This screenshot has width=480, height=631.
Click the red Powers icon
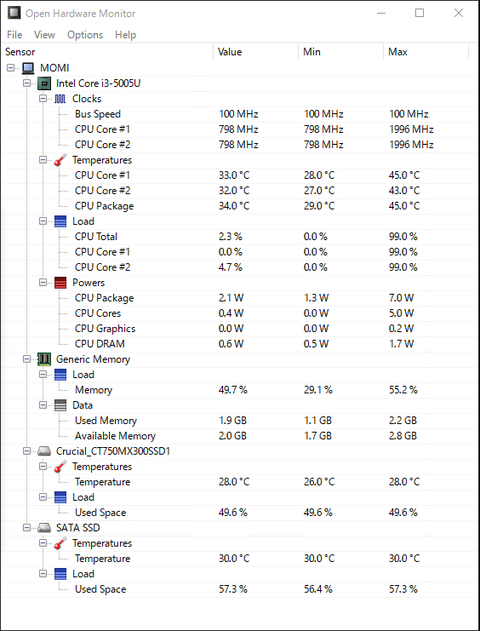pos(60,283)
